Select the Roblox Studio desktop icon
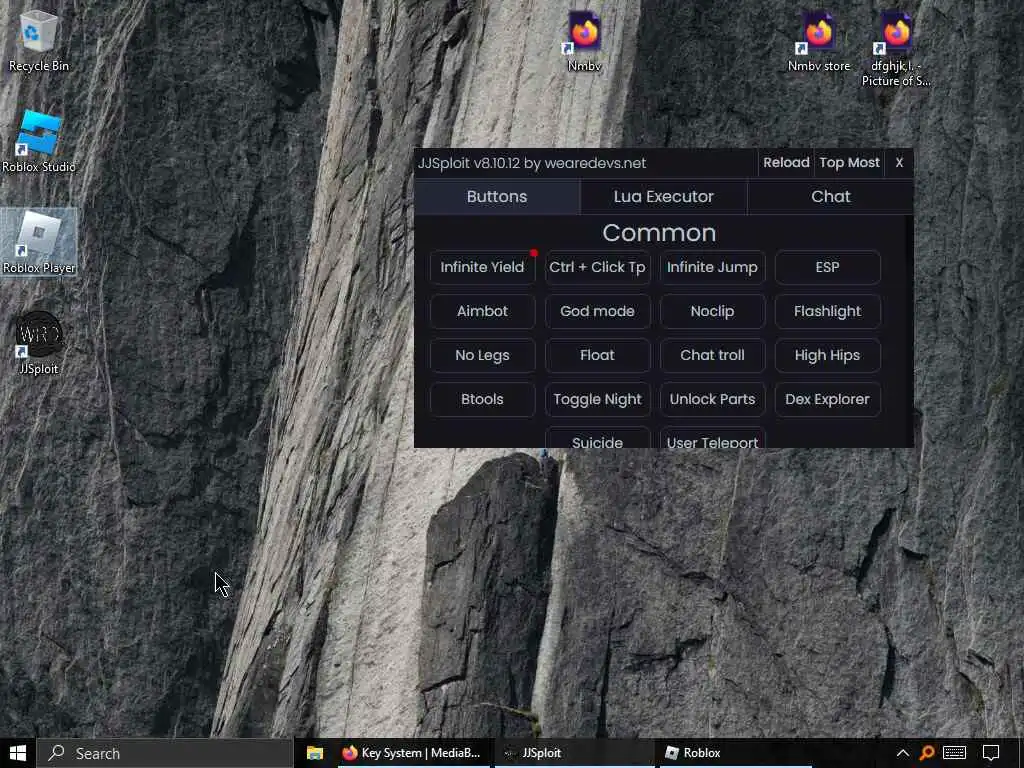 [39, 142]
